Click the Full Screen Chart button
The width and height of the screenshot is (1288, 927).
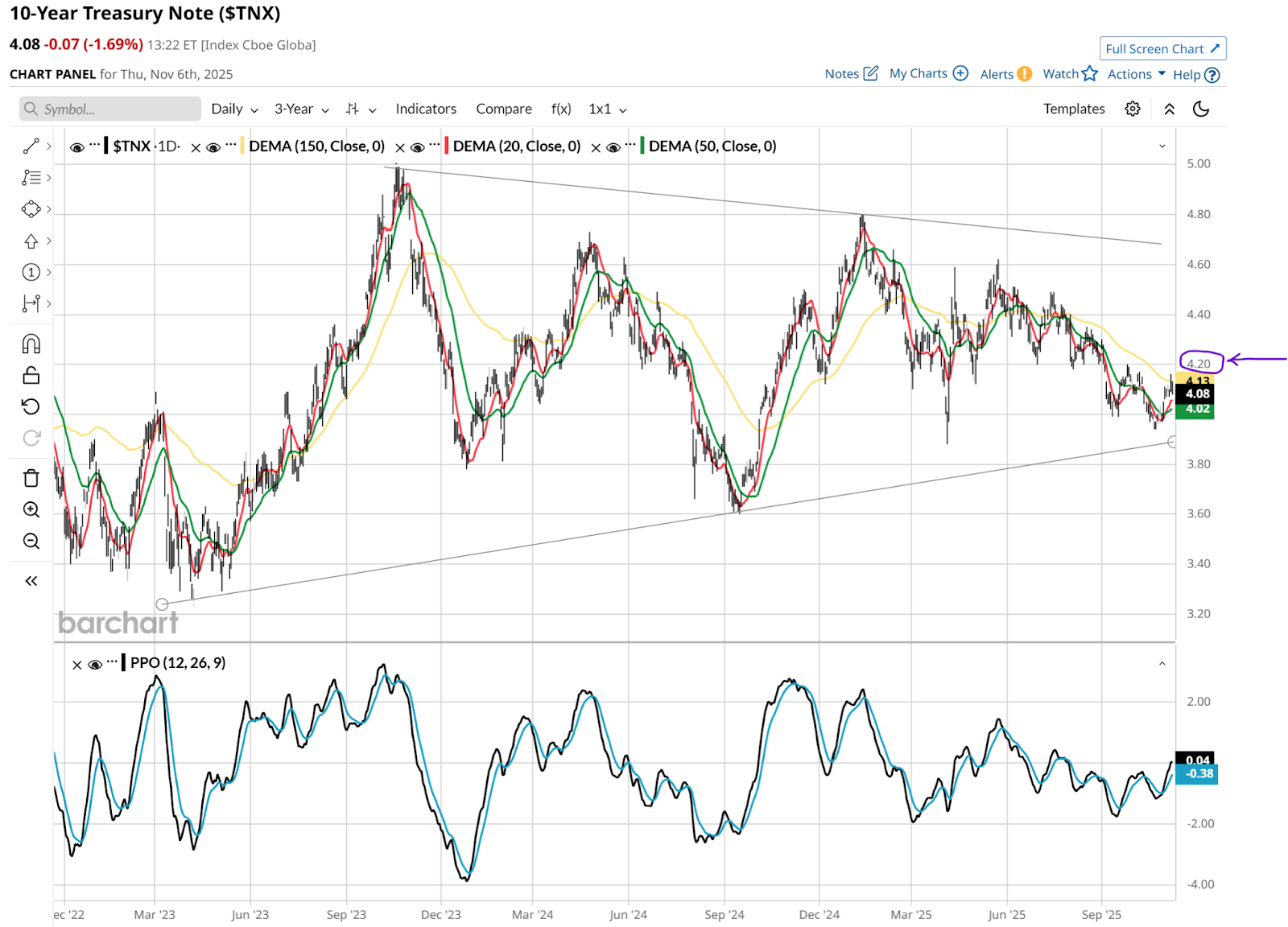click(1162, 49)
